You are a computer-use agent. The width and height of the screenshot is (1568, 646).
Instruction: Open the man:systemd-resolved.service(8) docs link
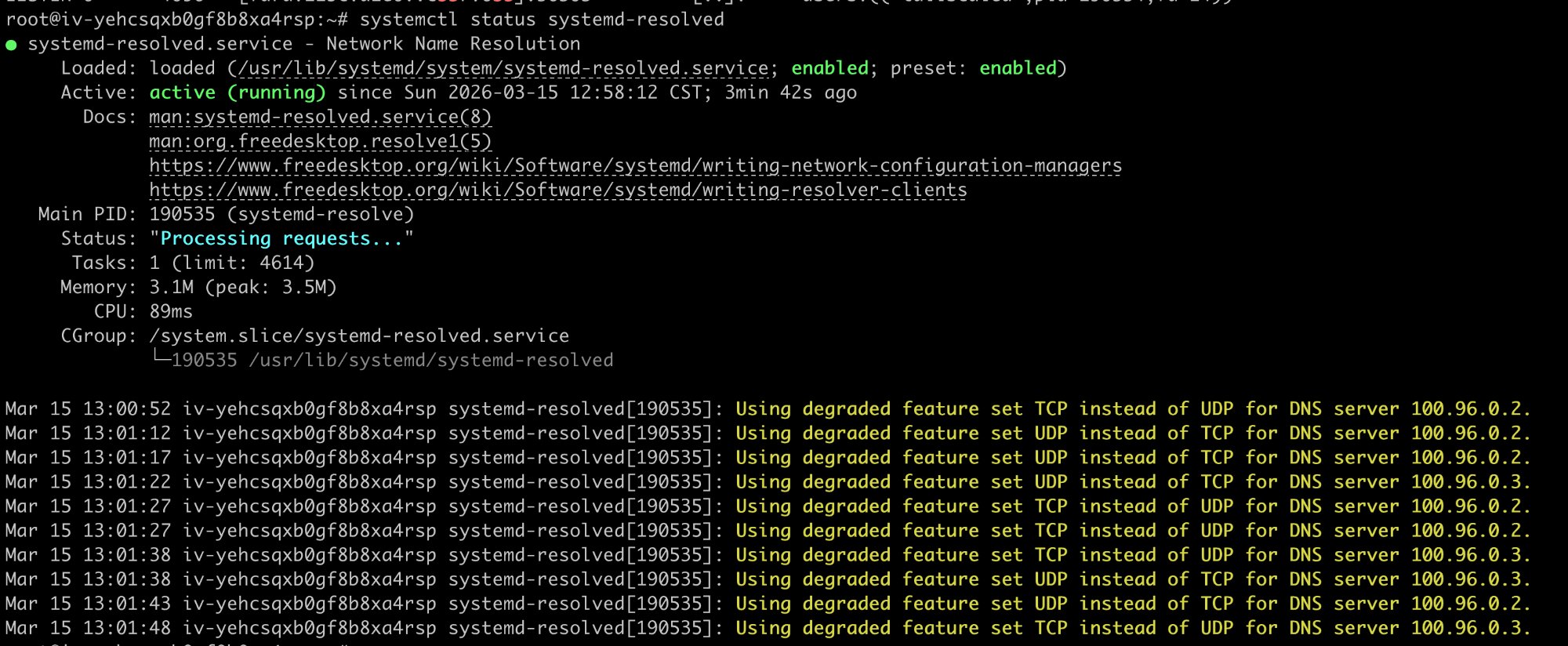point(321,117)
